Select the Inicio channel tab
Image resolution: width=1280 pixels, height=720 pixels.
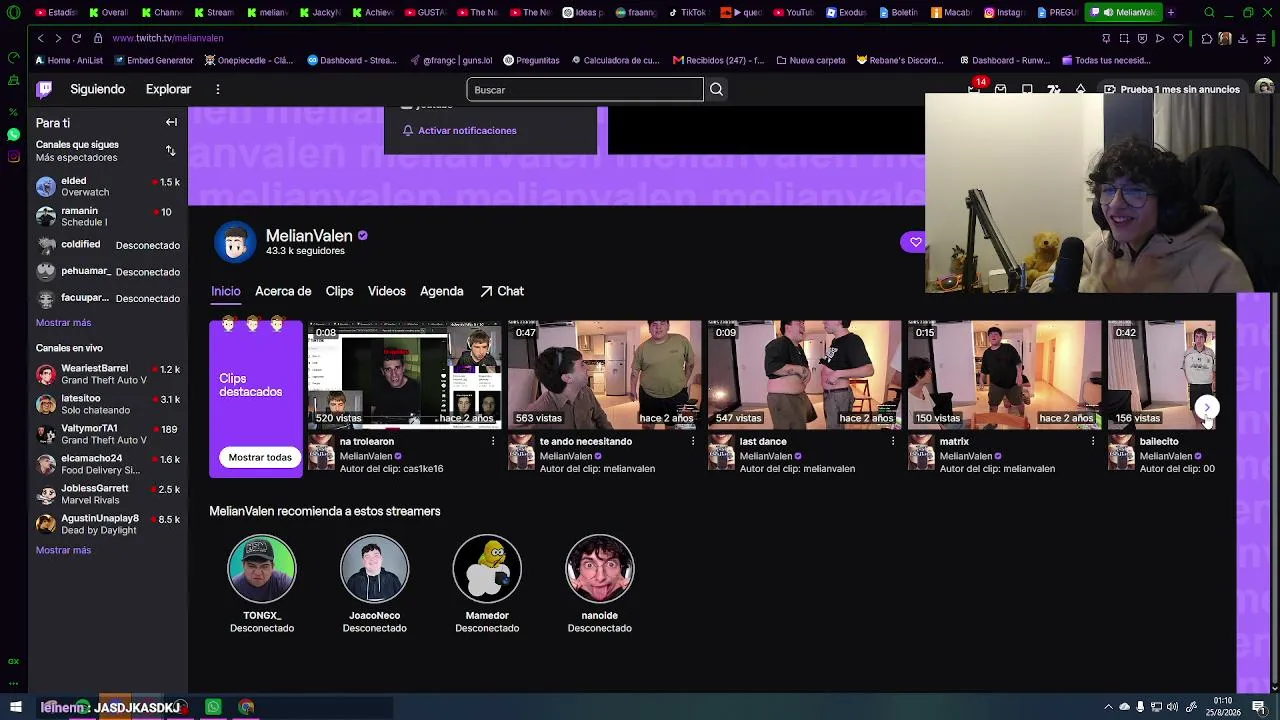[226, 291]
